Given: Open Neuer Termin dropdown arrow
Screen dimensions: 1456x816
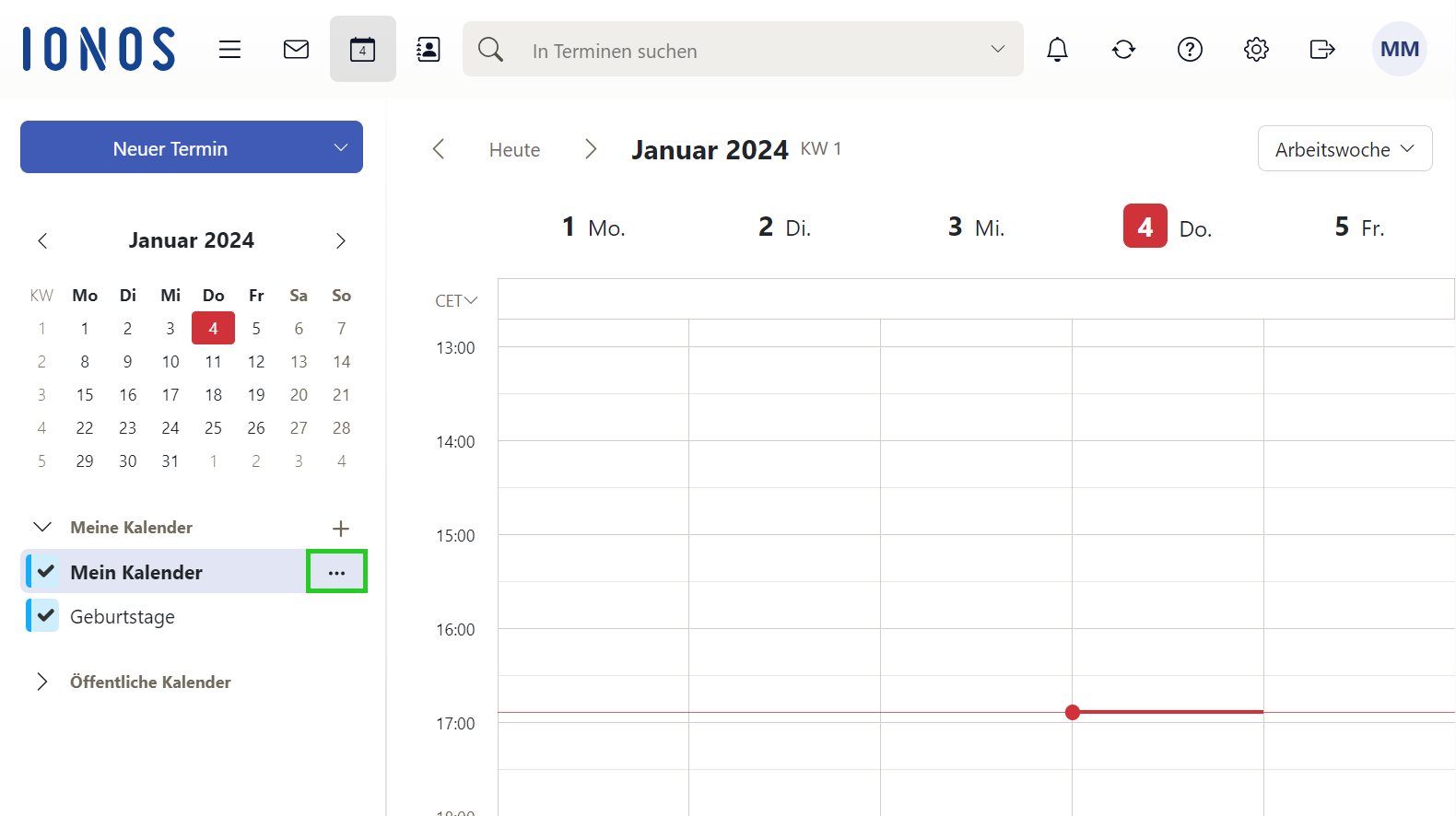Looking at the screenshot, I should 341,147.
